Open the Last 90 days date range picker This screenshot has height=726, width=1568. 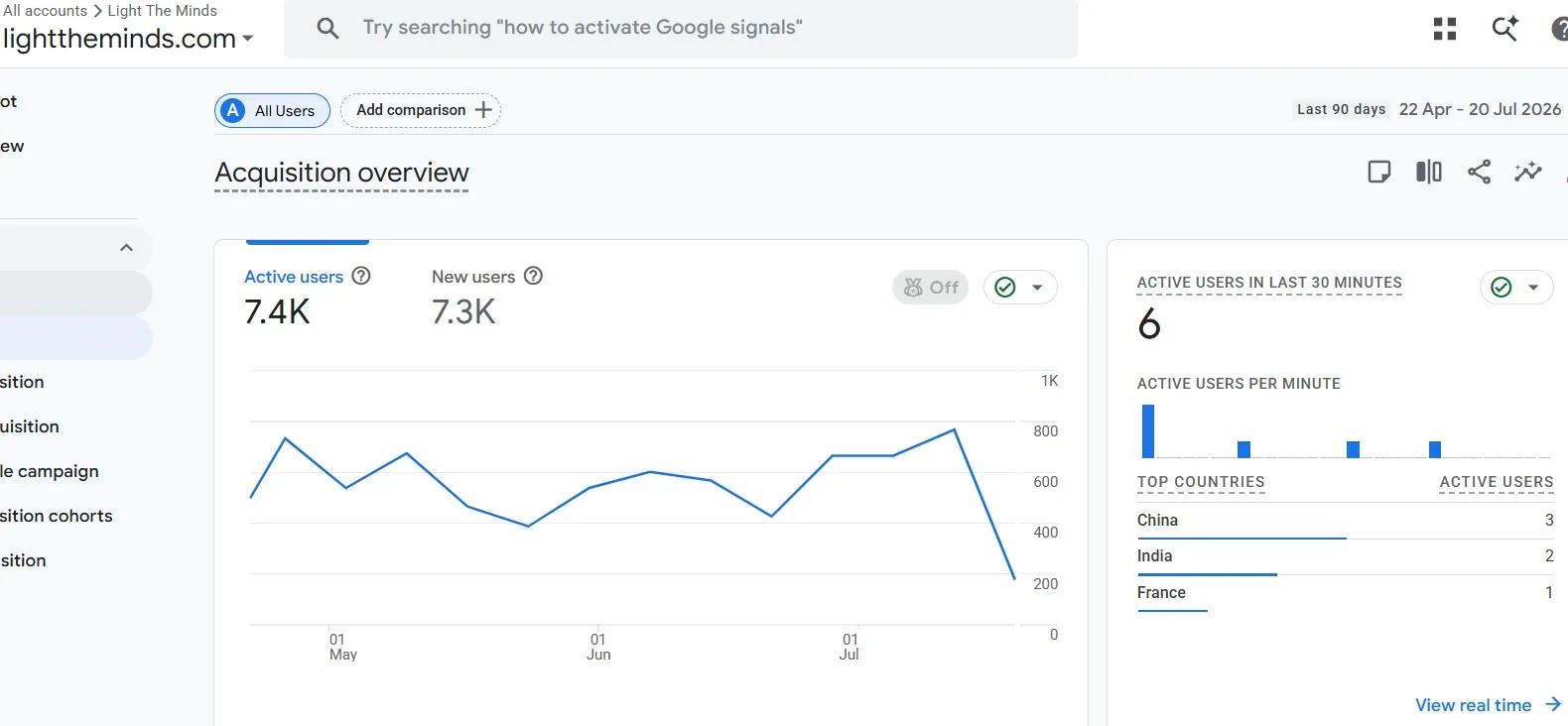[x=1429, y=109]
